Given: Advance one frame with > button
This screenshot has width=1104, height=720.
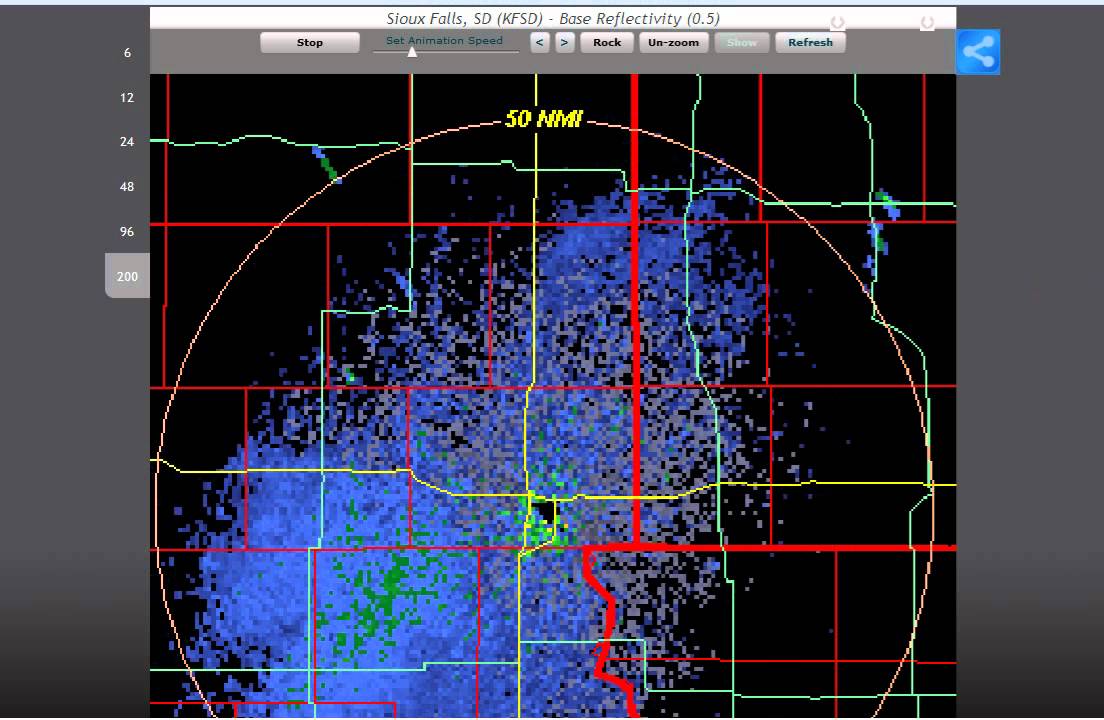Looking at the screenshot, I should 564,42.
